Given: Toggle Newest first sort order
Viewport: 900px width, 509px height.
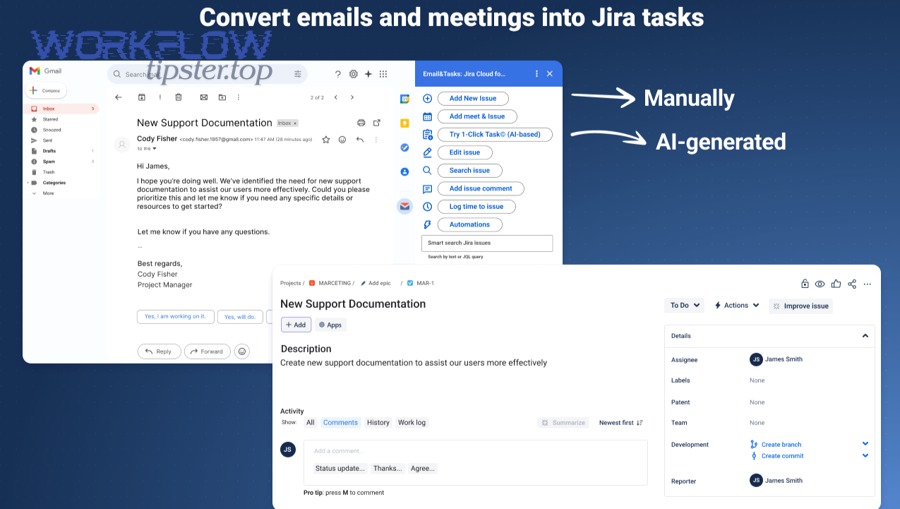Looking at the screenshot, I should coord(621,423).
